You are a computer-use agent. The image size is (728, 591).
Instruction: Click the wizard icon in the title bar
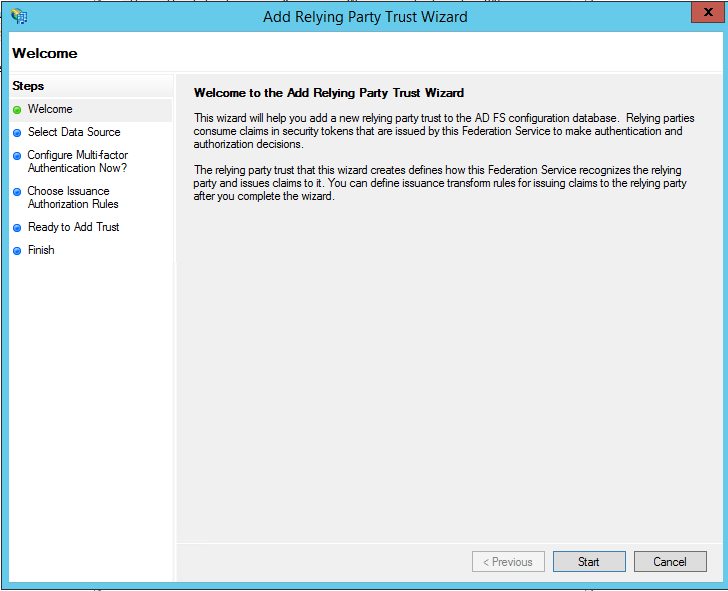pos(20,17)
